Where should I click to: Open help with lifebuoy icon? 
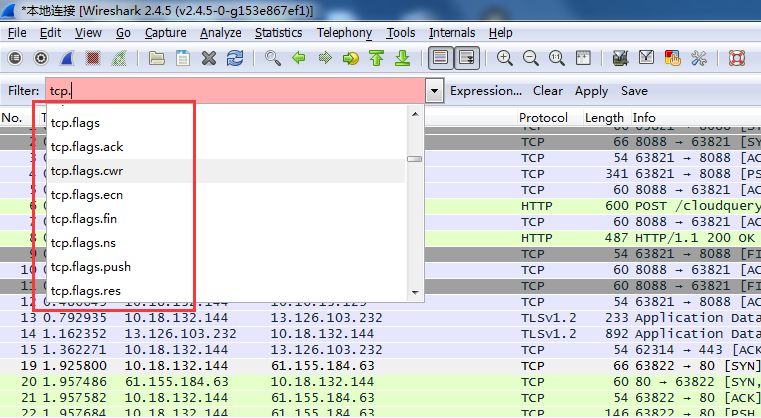tap(737, 59)
